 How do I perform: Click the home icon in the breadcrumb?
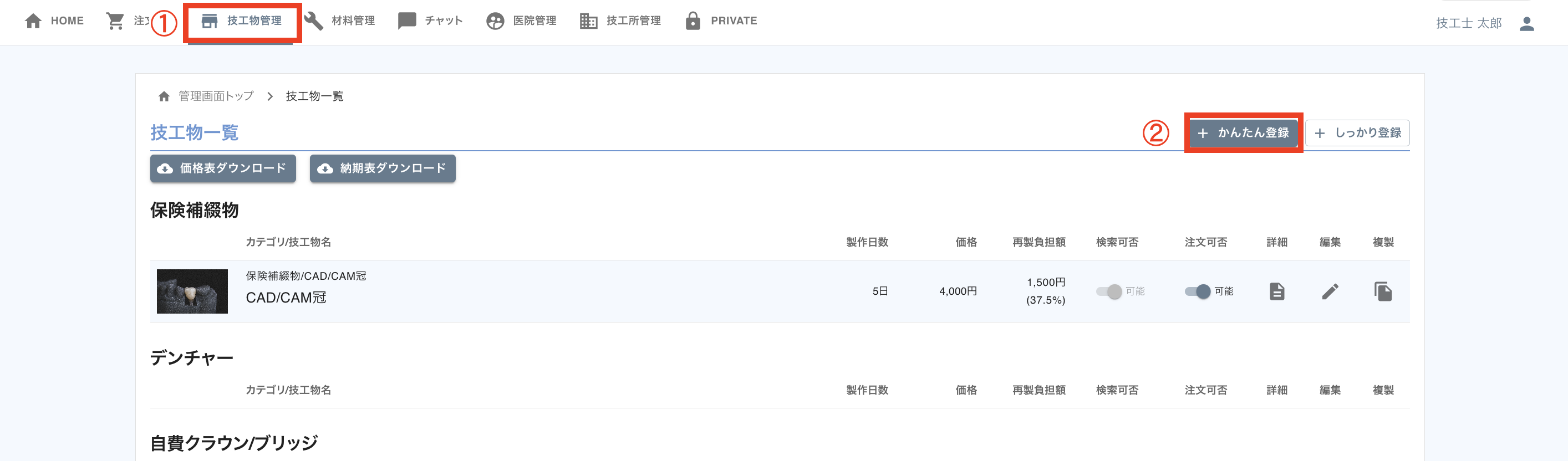click(164, 96)
